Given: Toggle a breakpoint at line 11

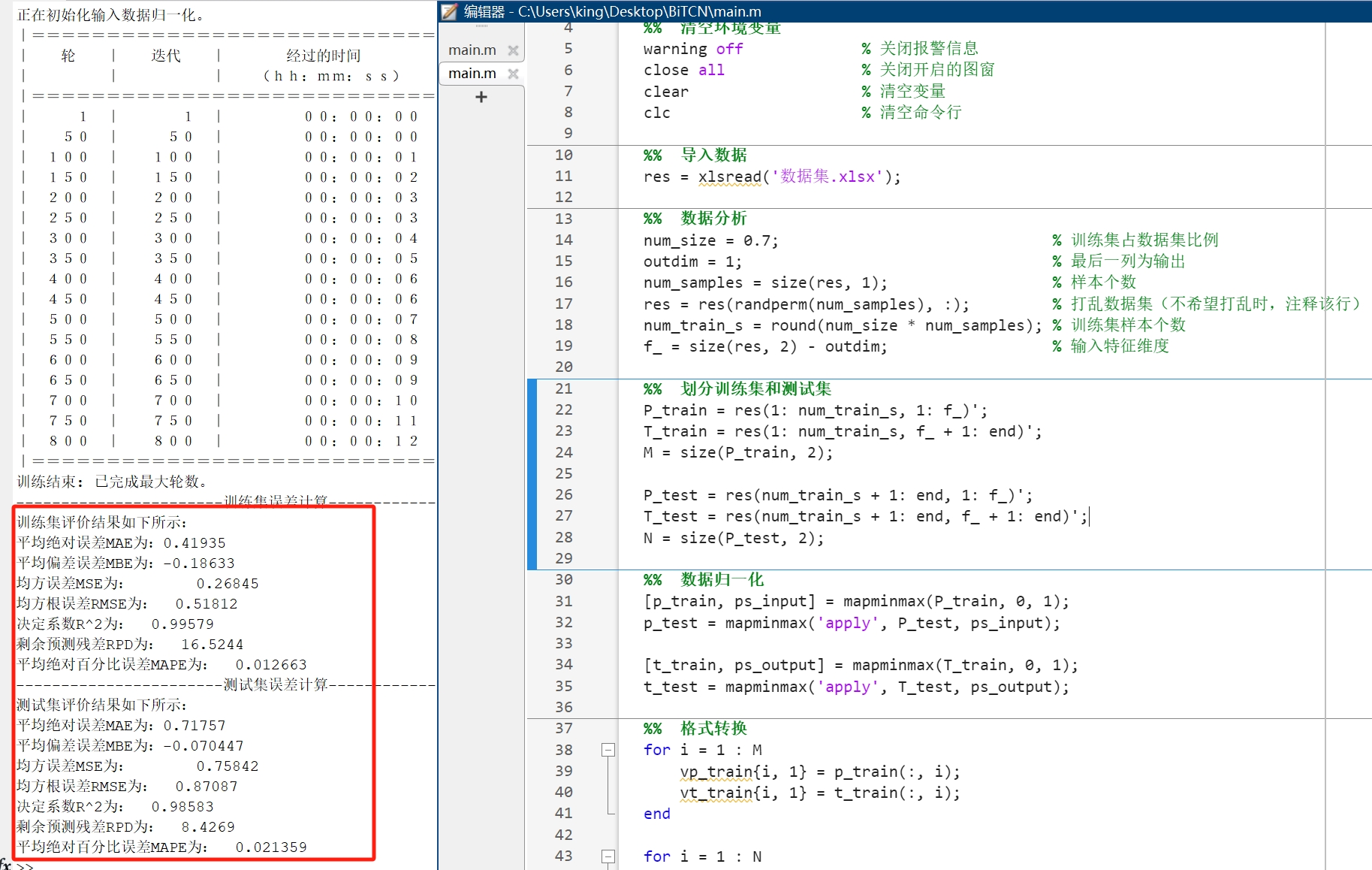Looking at the screenshot, I should tap(610, 177).
